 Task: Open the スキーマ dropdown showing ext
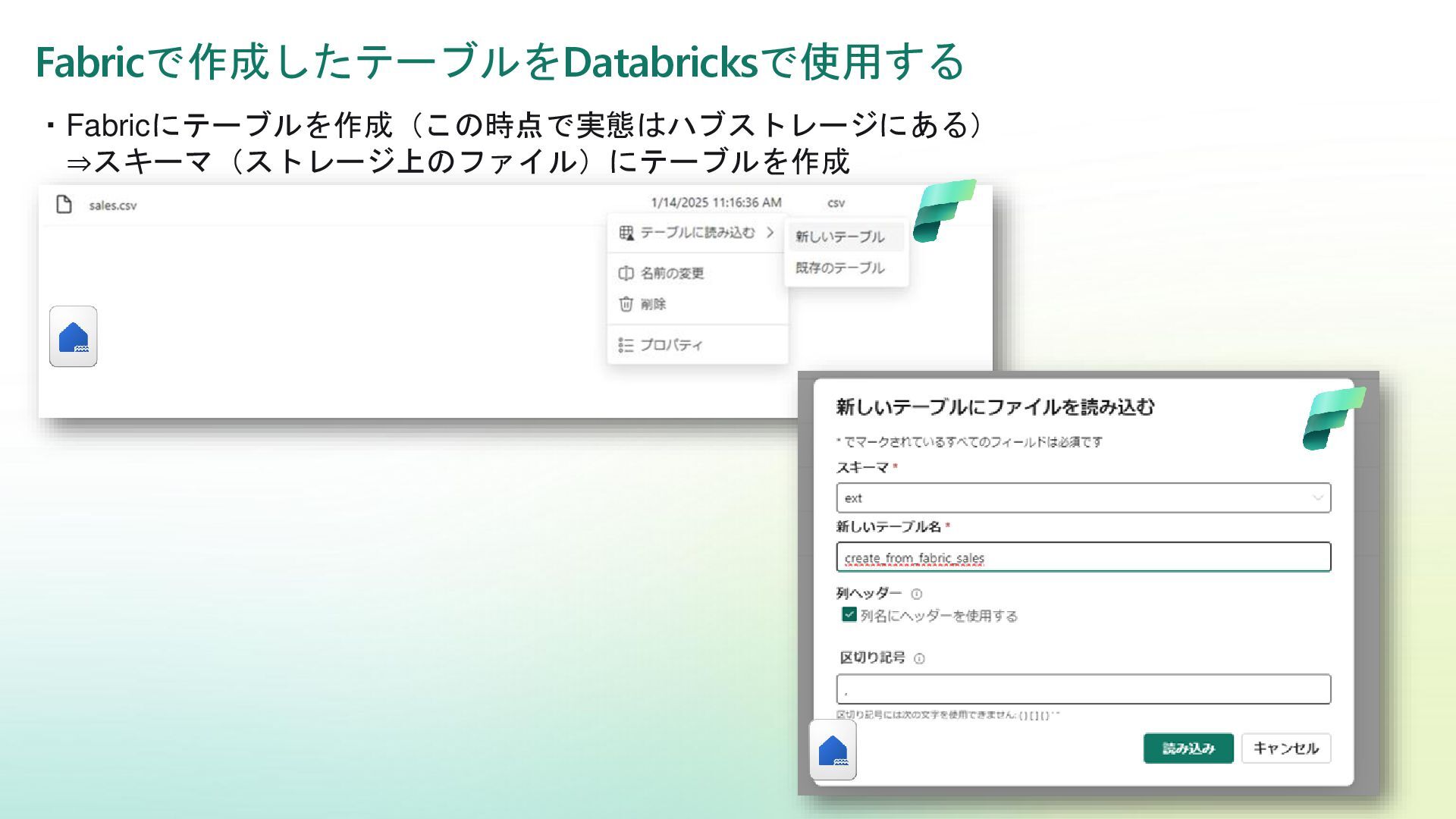click(x=1083, y=498)
